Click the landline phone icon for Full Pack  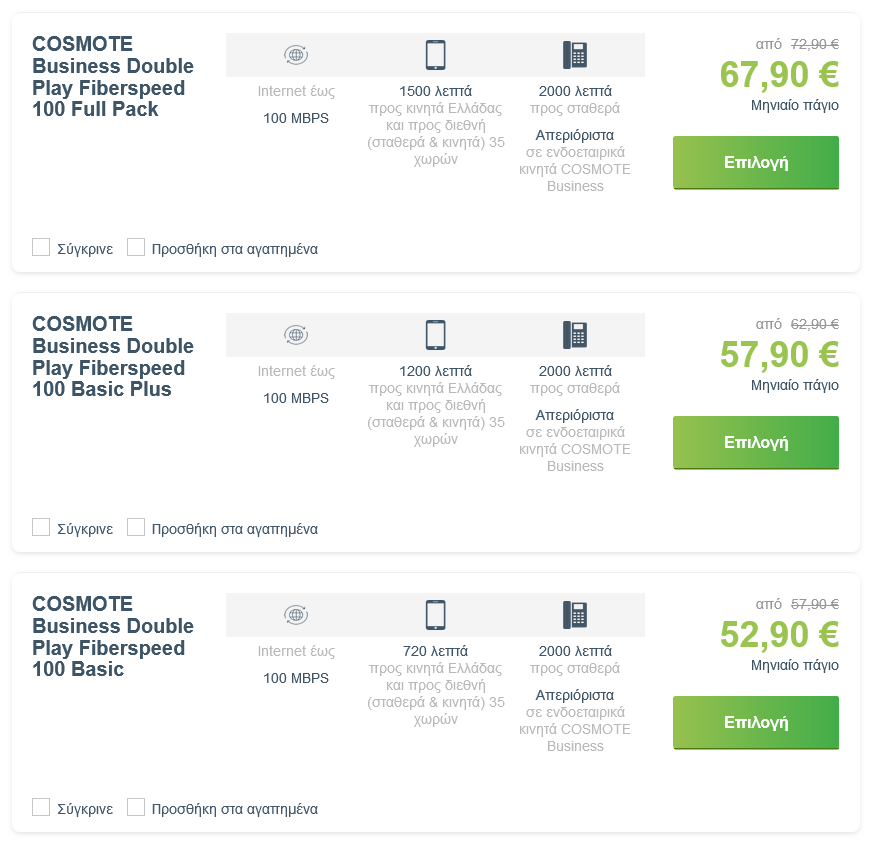pyautogui.click(x=575, y=55)
